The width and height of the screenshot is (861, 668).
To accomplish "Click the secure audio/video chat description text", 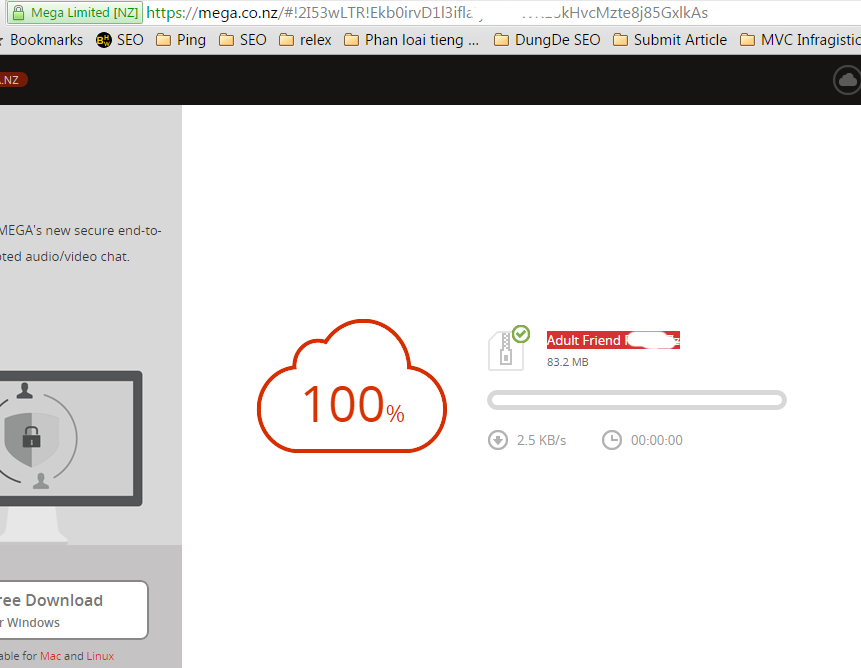I will [x=81, y=243].
